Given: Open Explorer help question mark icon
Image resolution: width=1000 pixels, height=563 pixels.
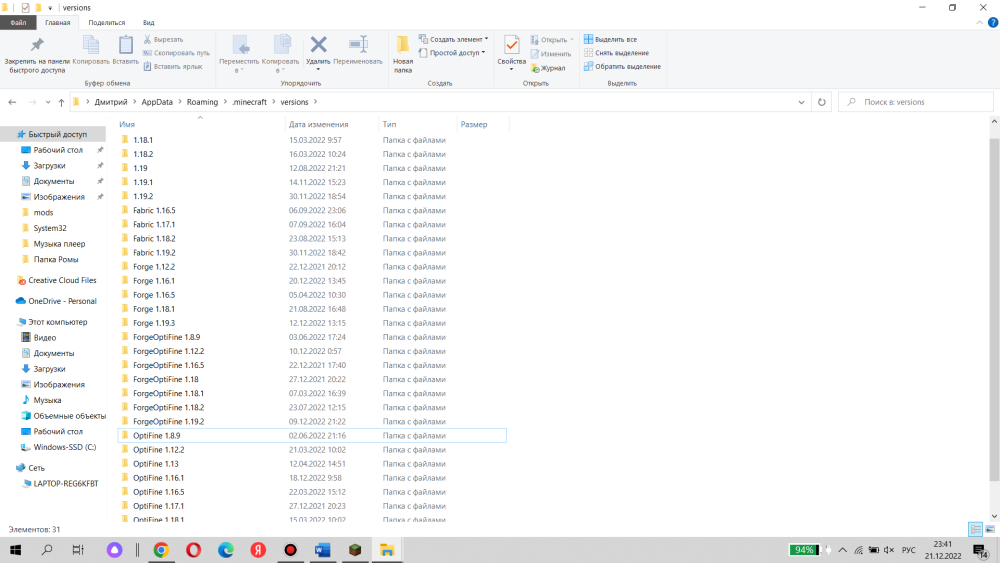Looking at the screenshot, I should click(993, 22).
